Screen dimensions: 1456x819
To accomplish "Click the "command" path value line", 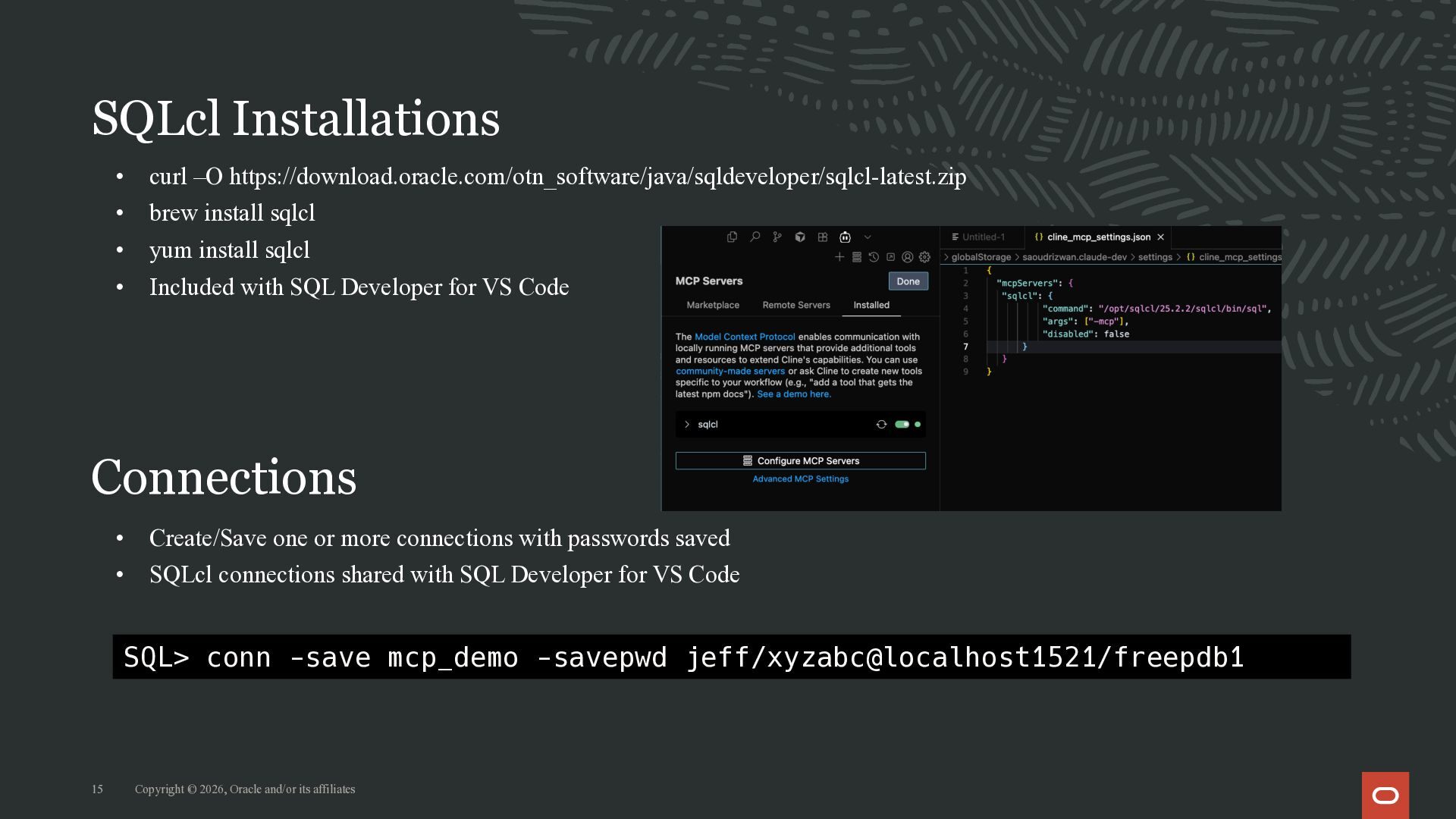I will pos(1156,309).
